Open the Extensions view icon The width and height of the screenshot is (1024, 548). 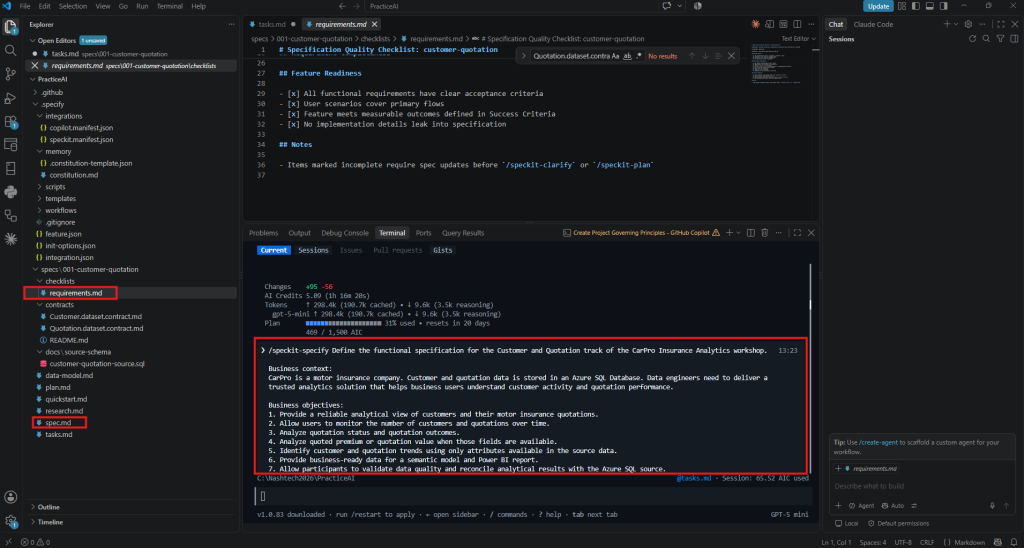click(10, 121)
